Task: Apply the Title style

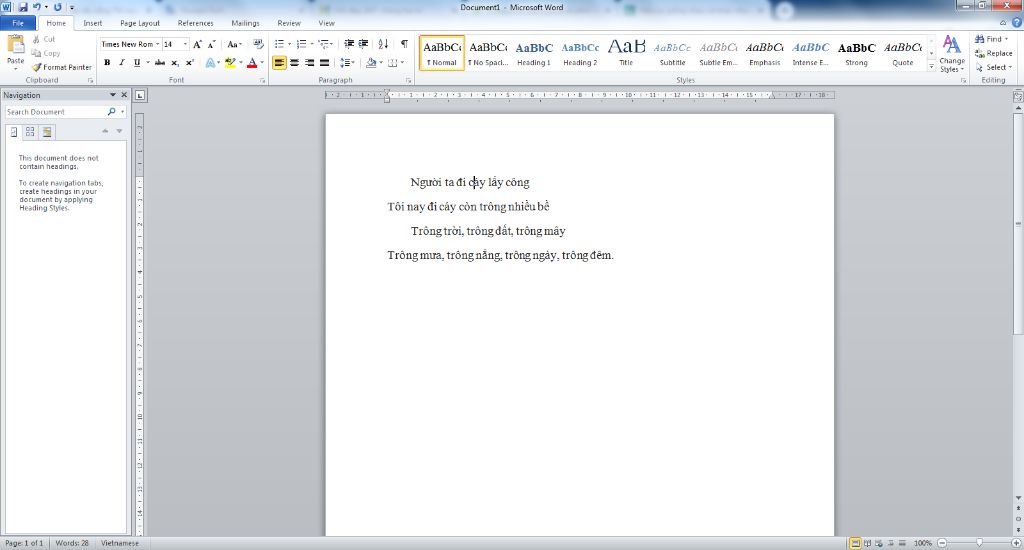Action: 626,53
